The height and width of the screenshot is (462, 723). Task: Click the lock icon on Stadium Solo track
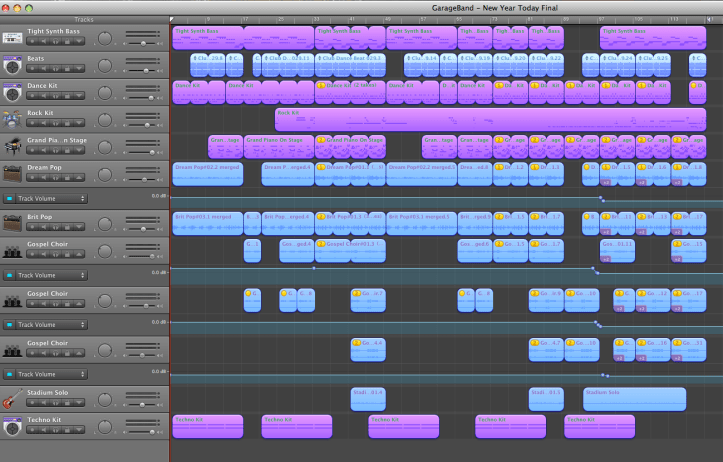click(x=67, y=403)
